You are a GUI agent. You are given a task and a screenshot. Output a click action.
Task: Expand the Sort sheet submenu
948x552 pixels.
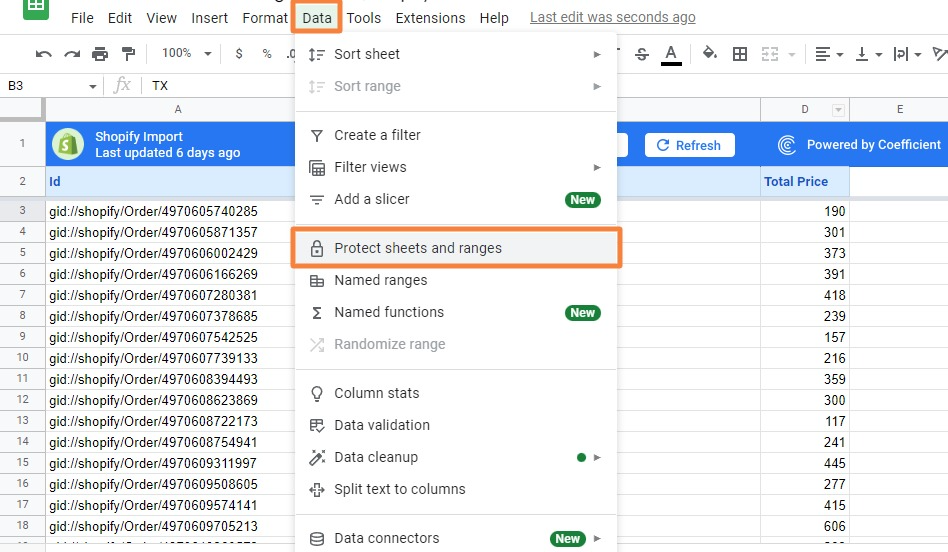tap(456, 54)
